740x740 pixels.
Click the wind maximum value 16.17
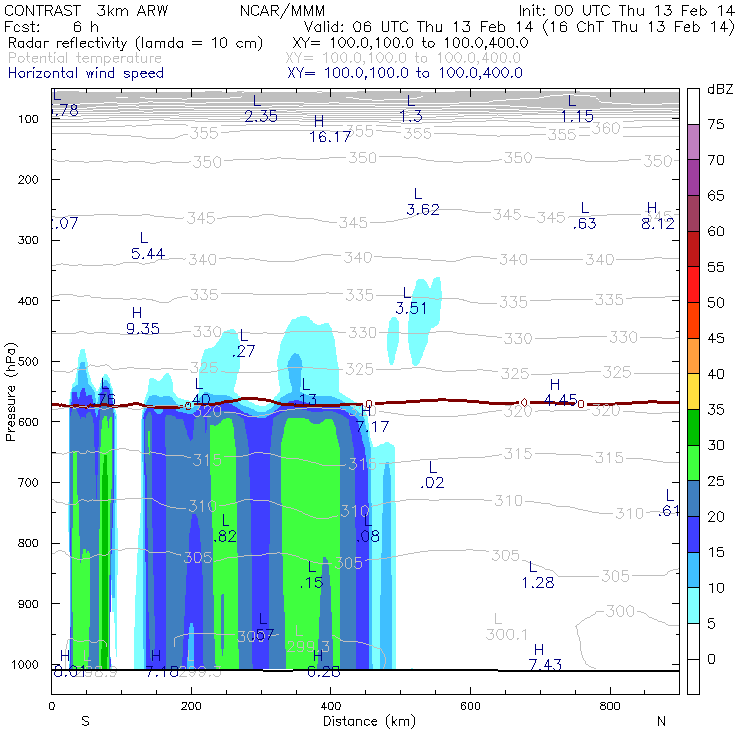tap(330, 137)
